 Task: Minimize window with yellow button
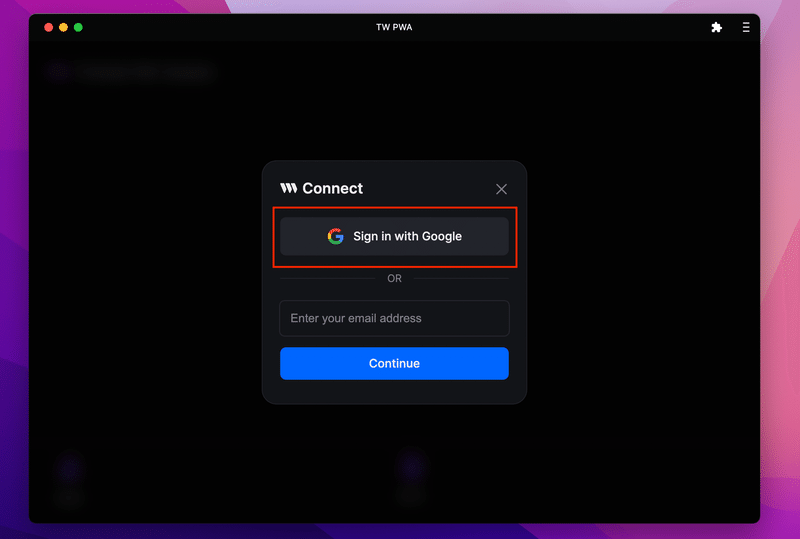point(63,28)
